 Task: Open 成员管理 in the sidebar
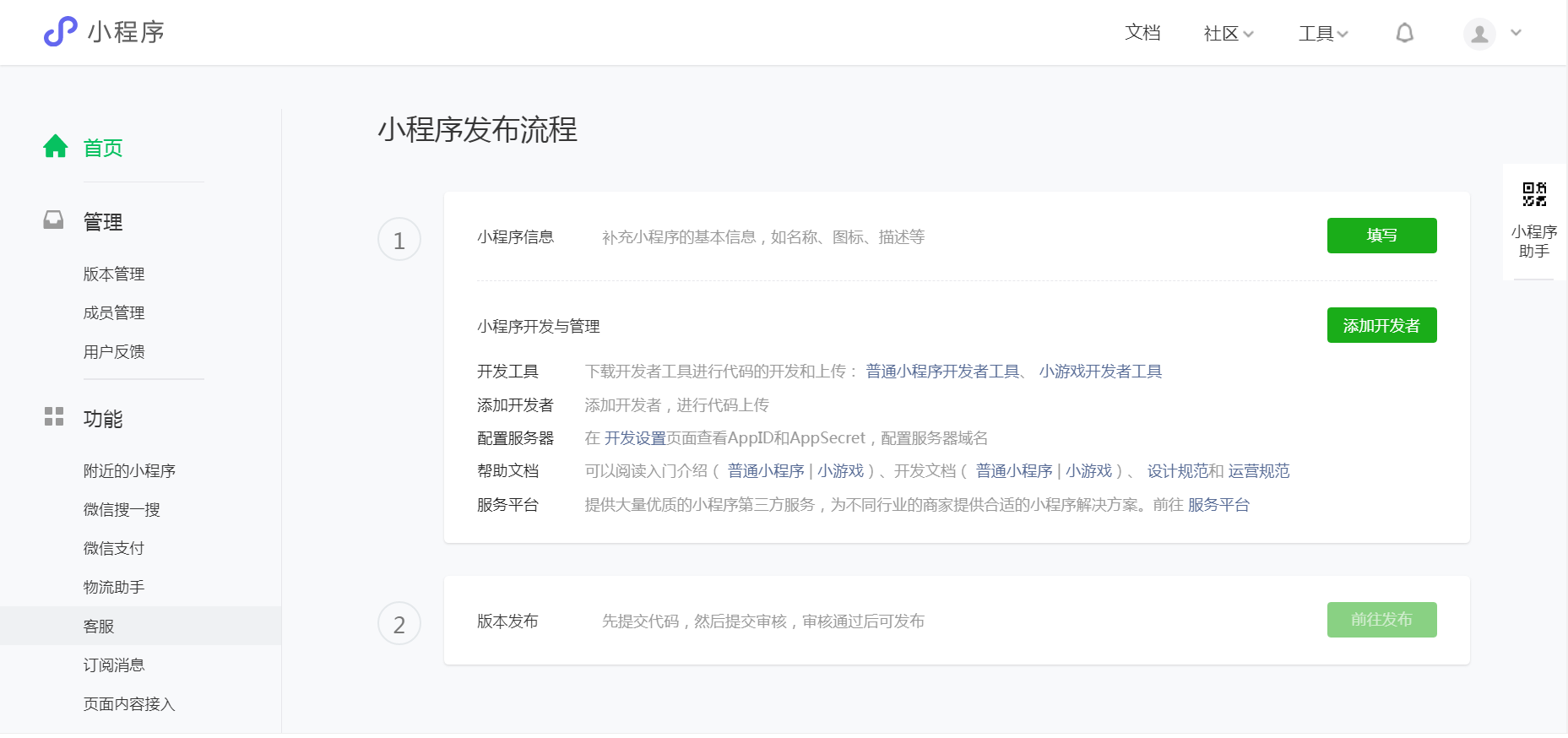114,313
